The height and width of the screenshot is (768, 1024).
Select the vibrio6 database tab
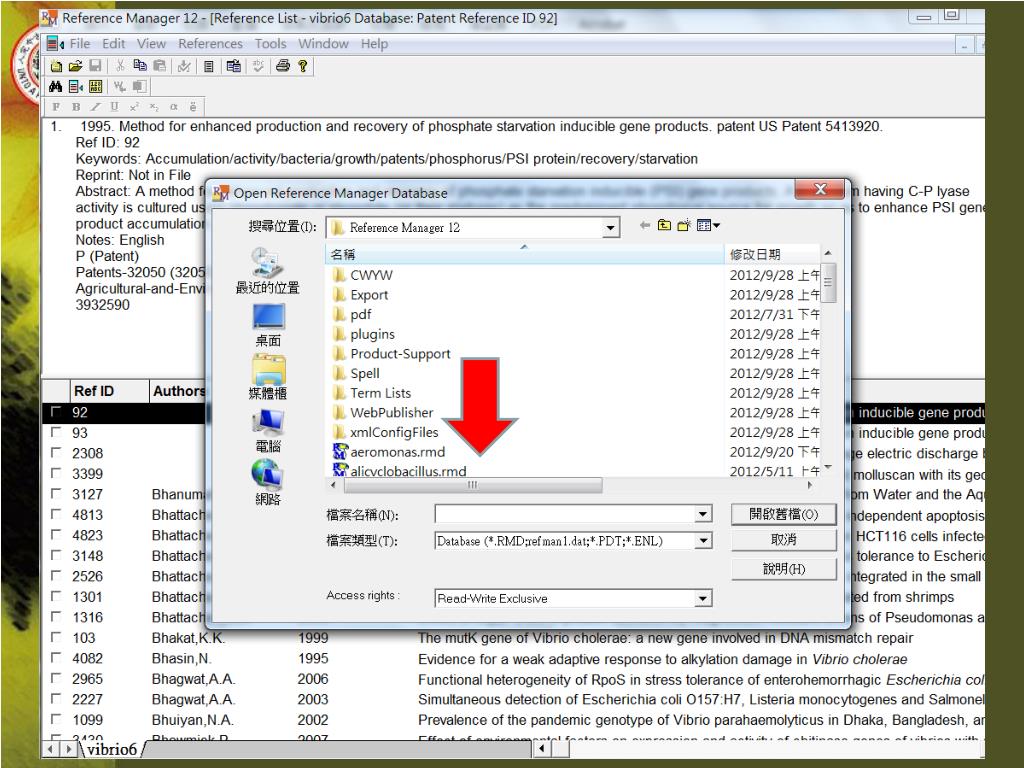click(x=112, y=748)
